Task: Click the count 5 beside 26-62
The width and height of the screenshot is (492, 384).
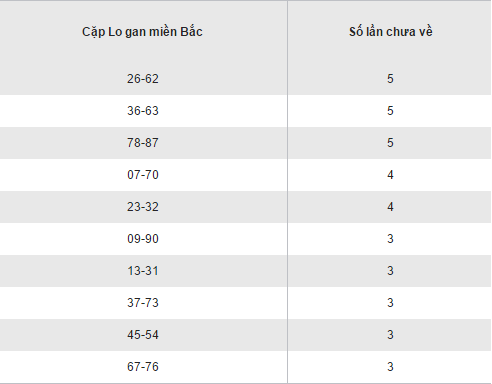Action: click(x=390, y=79)
